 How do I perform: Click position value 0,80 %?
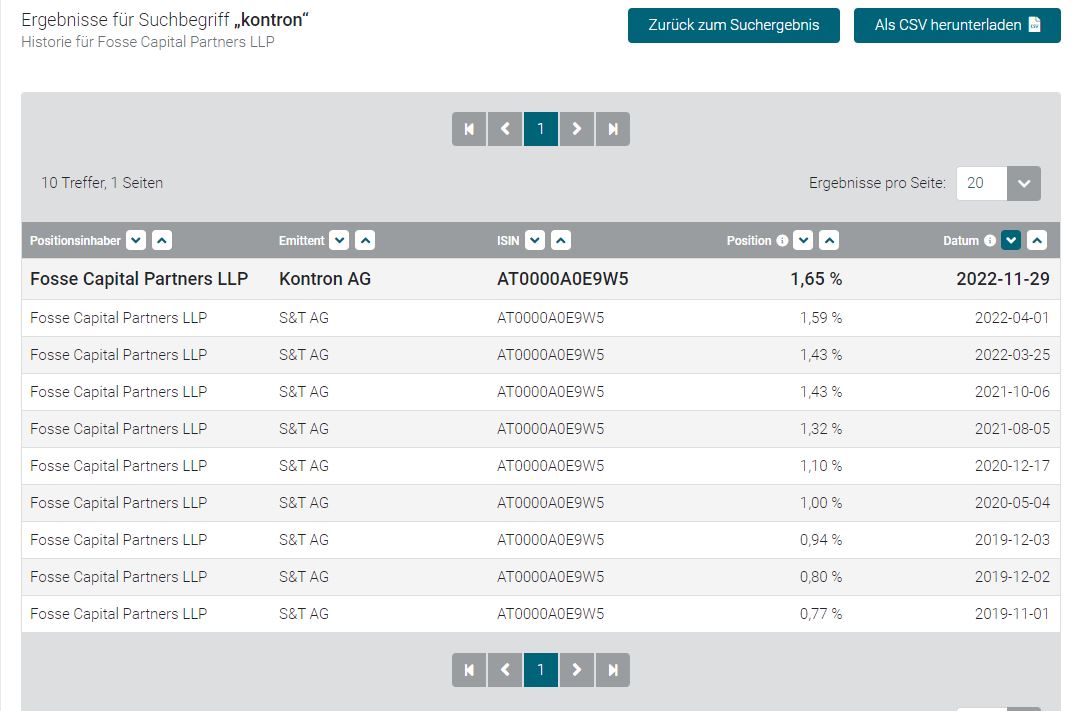821,577
